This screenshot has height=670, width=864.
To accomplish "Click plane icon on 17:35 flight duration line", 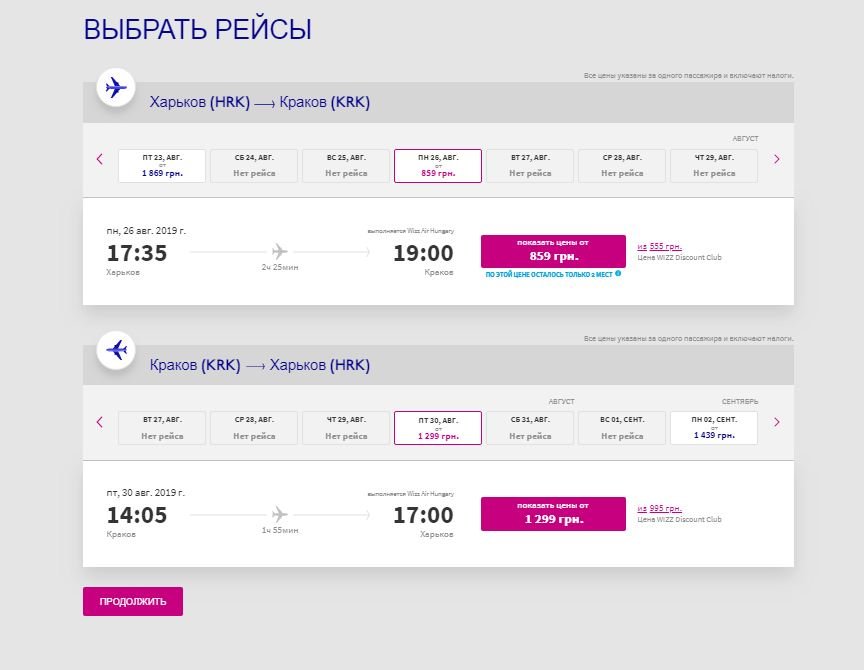I will coord(279,252).
